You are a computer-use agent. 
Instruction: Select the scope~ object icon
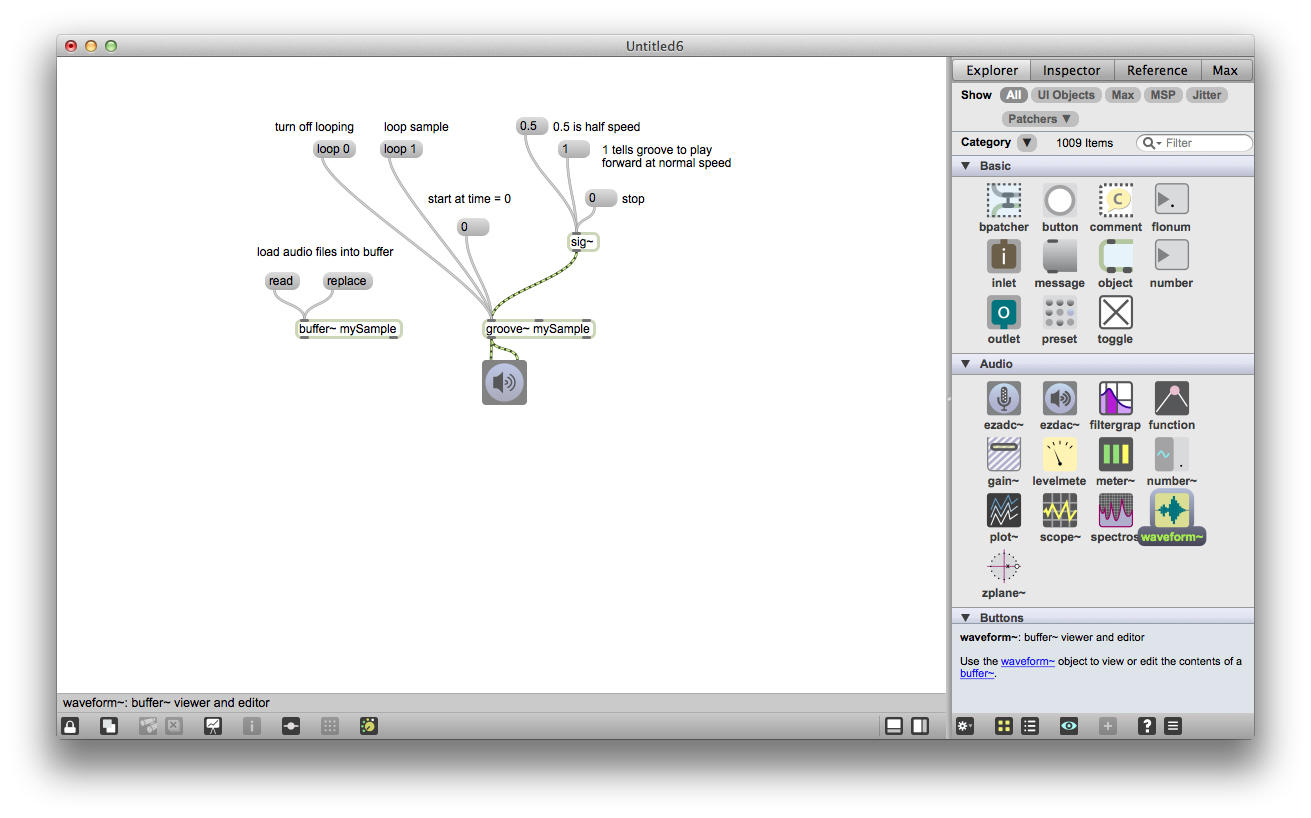coord(1060,510)
